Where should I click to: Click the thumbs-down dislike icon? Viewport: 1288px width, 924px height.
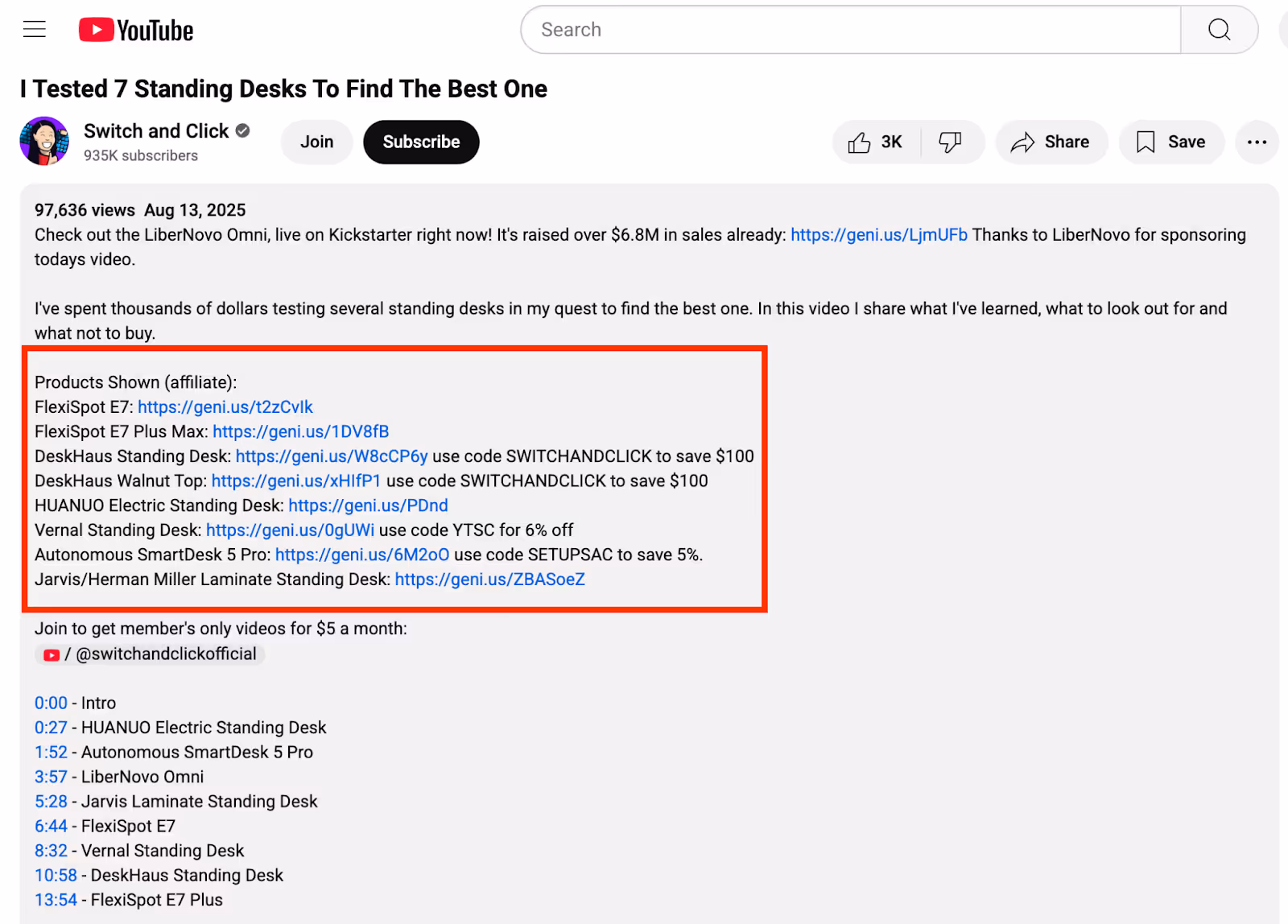(951, 142)
